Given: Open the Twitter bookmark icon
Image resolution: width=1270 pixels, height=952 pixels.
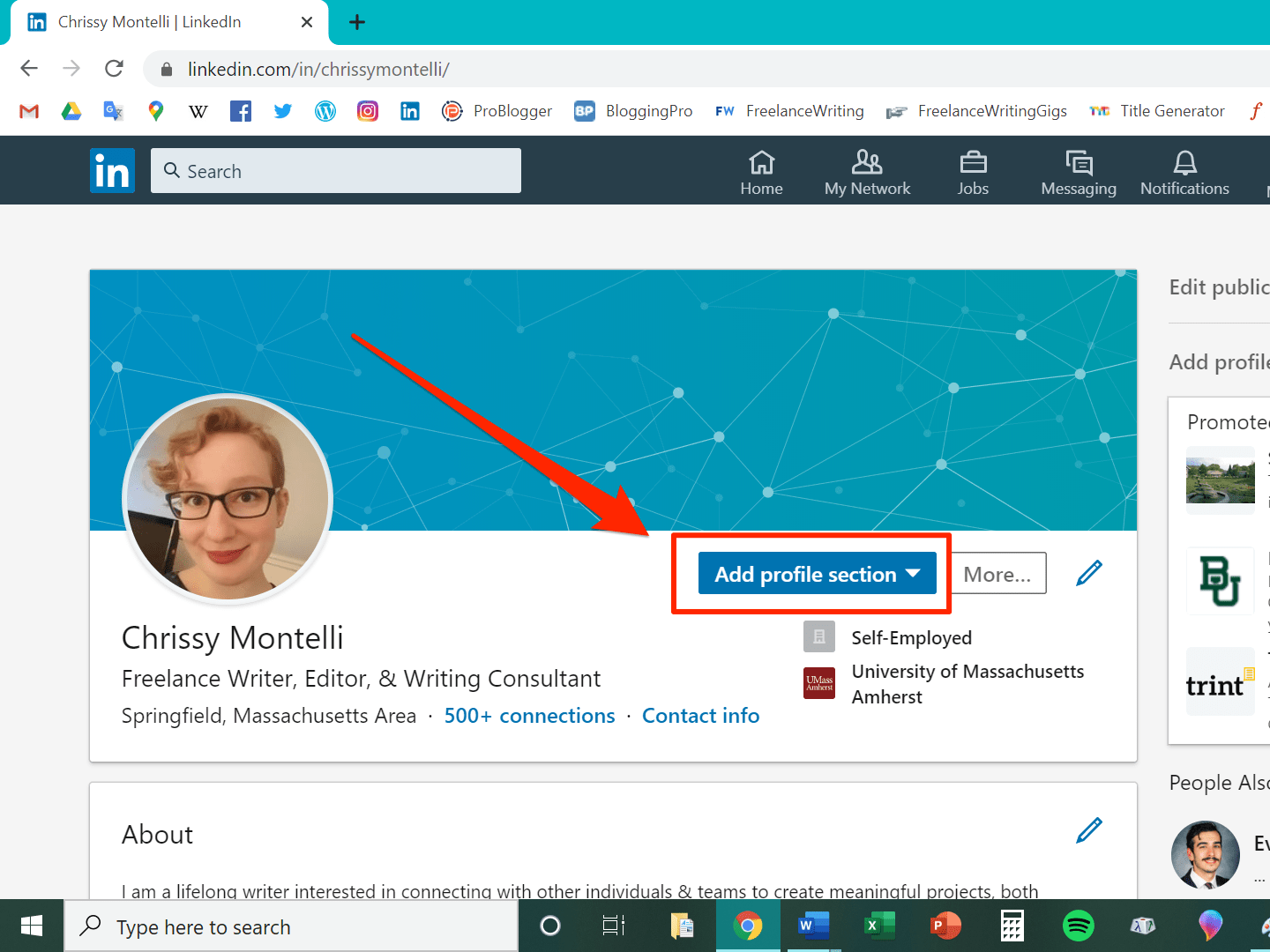Looking at the screenshot, I should (283, 111).
